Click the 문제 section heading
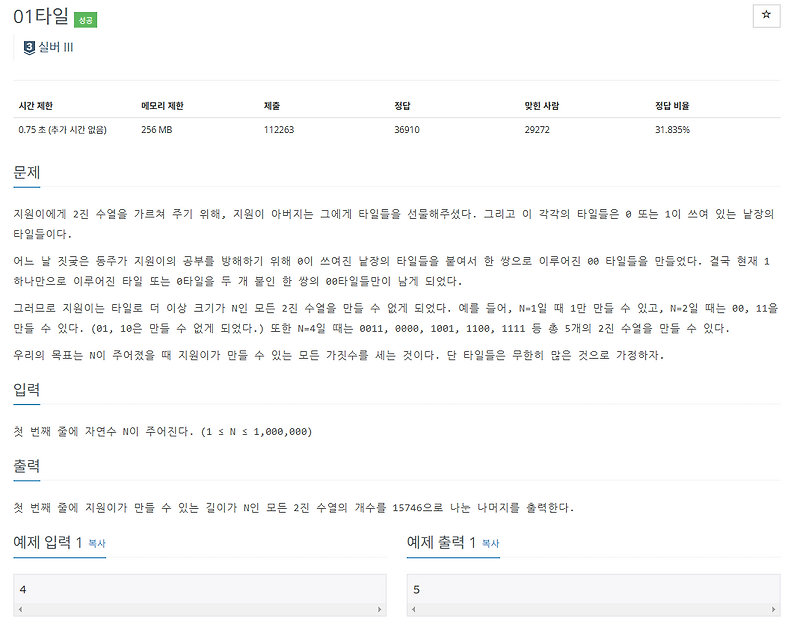The image size is (800, 624). (x=27, y=173)
